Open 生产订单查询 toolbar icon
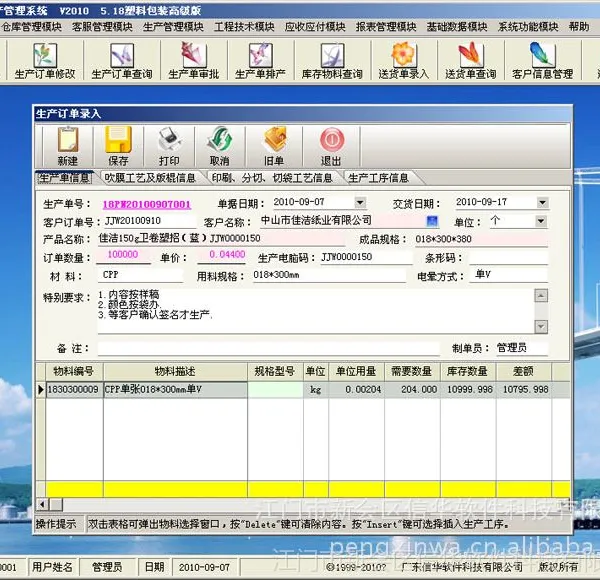Viewport: 600px width, 580px height. pos(122,60)
